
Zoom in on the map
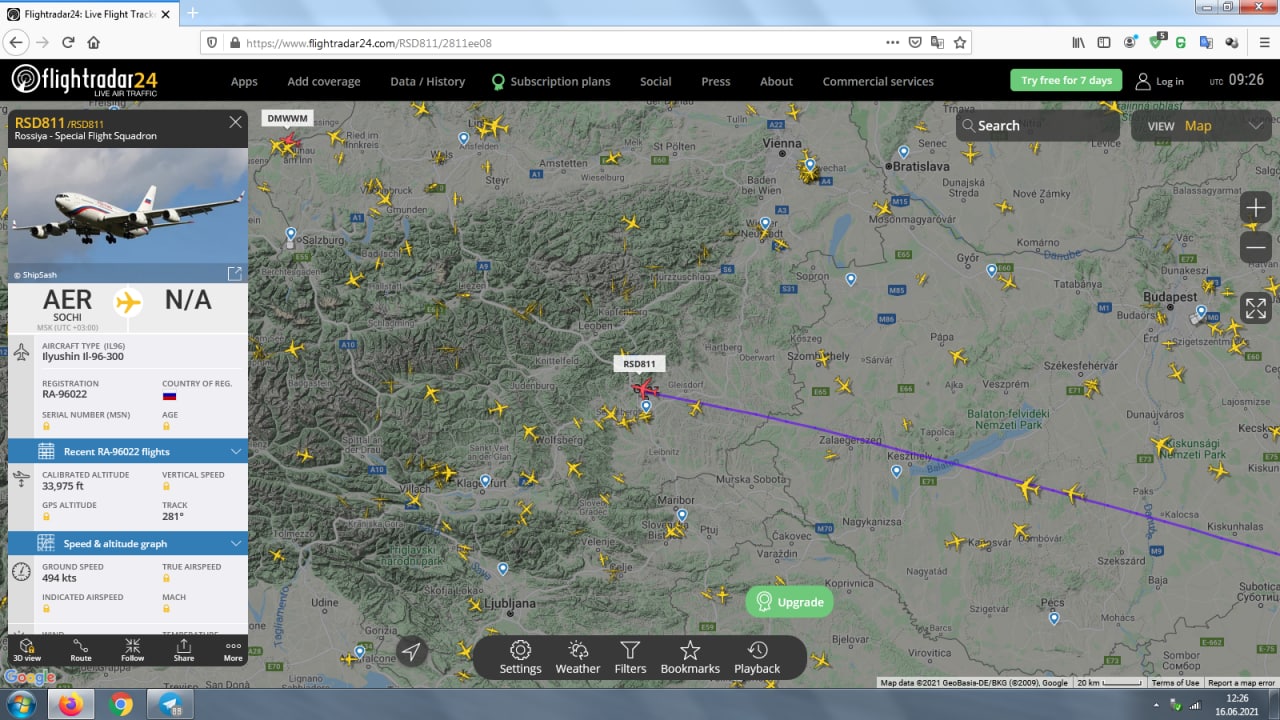[1256, 208]
